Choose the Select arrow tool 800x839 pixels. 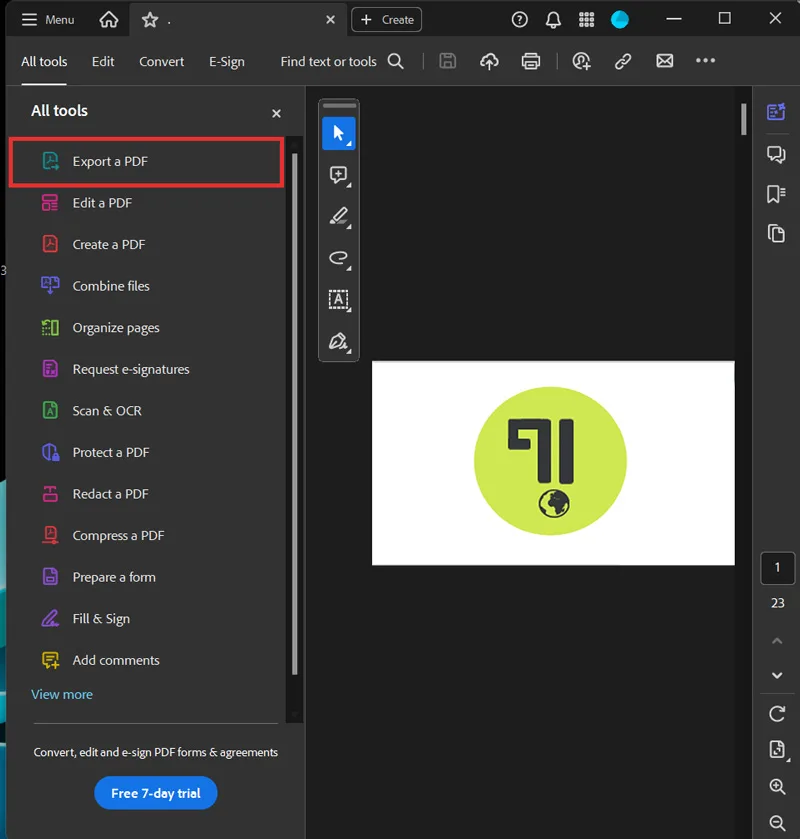[x=339, y=133]
